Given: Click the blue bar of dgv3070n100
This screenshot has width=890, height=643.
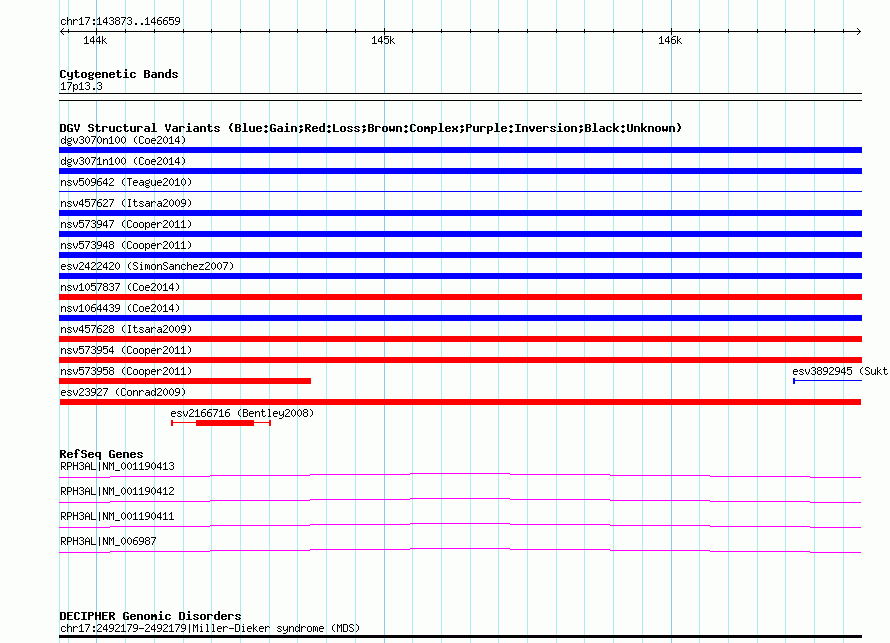Looking at the screenshot, I should 460,150.
